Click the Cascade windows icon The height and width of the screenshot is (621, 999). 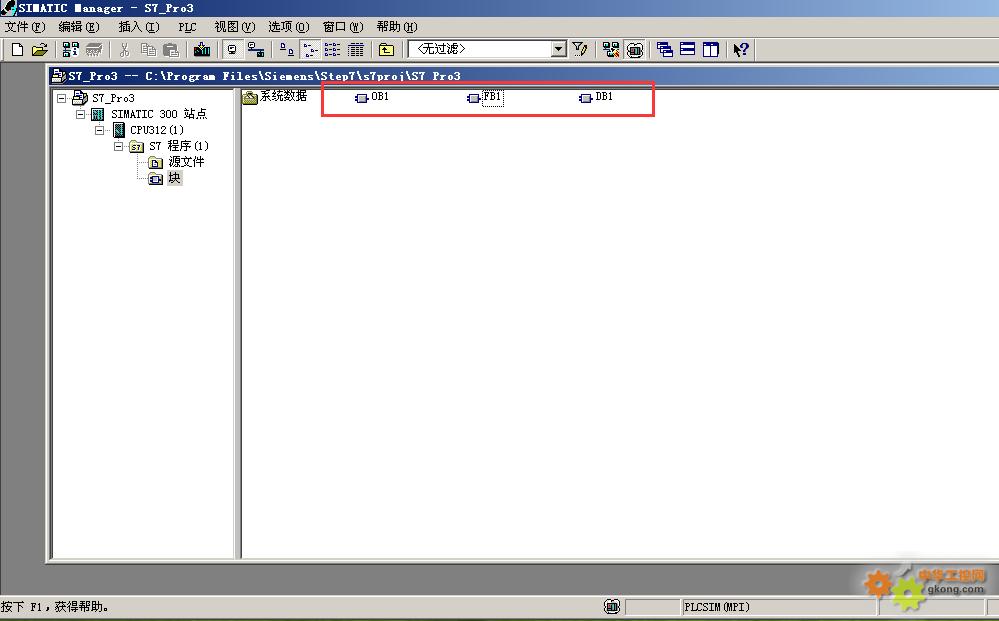(x=665, y=49)
